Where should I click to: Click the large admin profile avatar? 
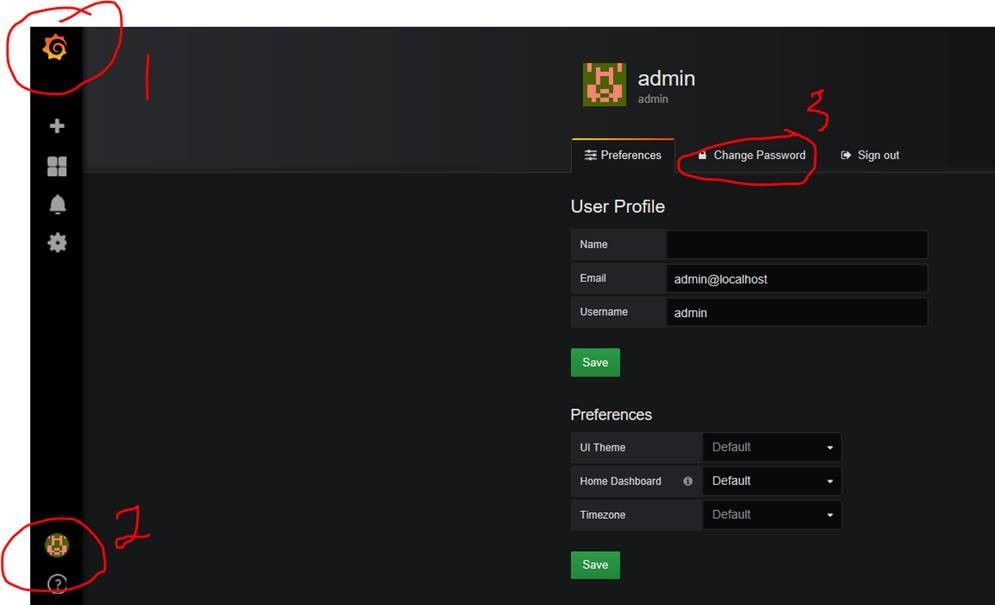[604, 84]
